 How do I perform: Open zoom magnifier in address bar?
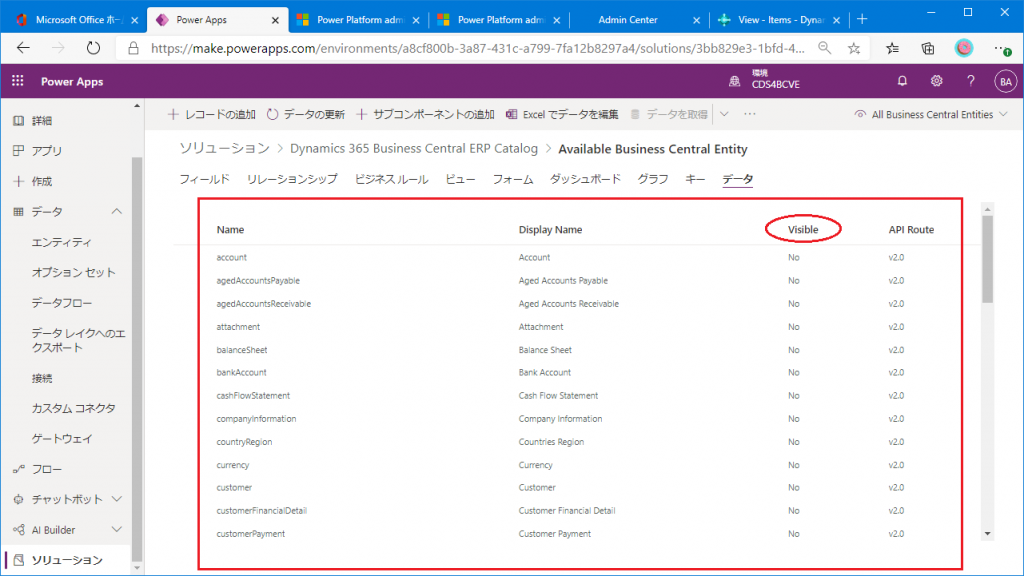pyautogui.click(x=824, y=48)
